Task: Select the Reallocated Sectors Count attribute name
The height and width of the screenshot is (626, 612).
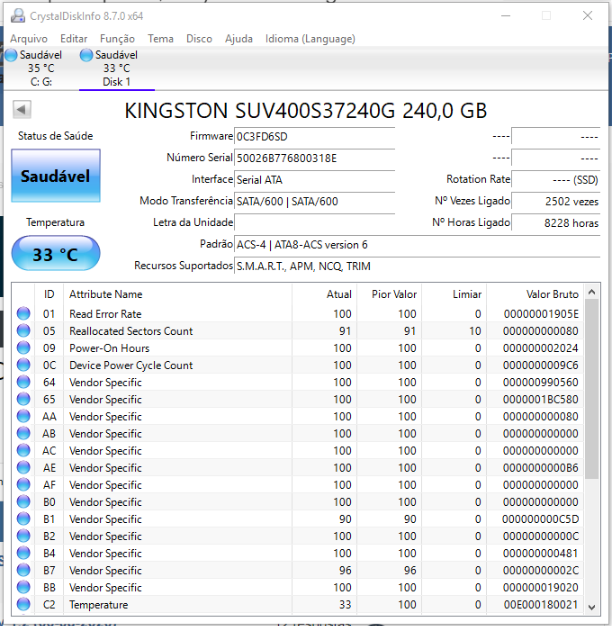Action: tap(131, 331)
